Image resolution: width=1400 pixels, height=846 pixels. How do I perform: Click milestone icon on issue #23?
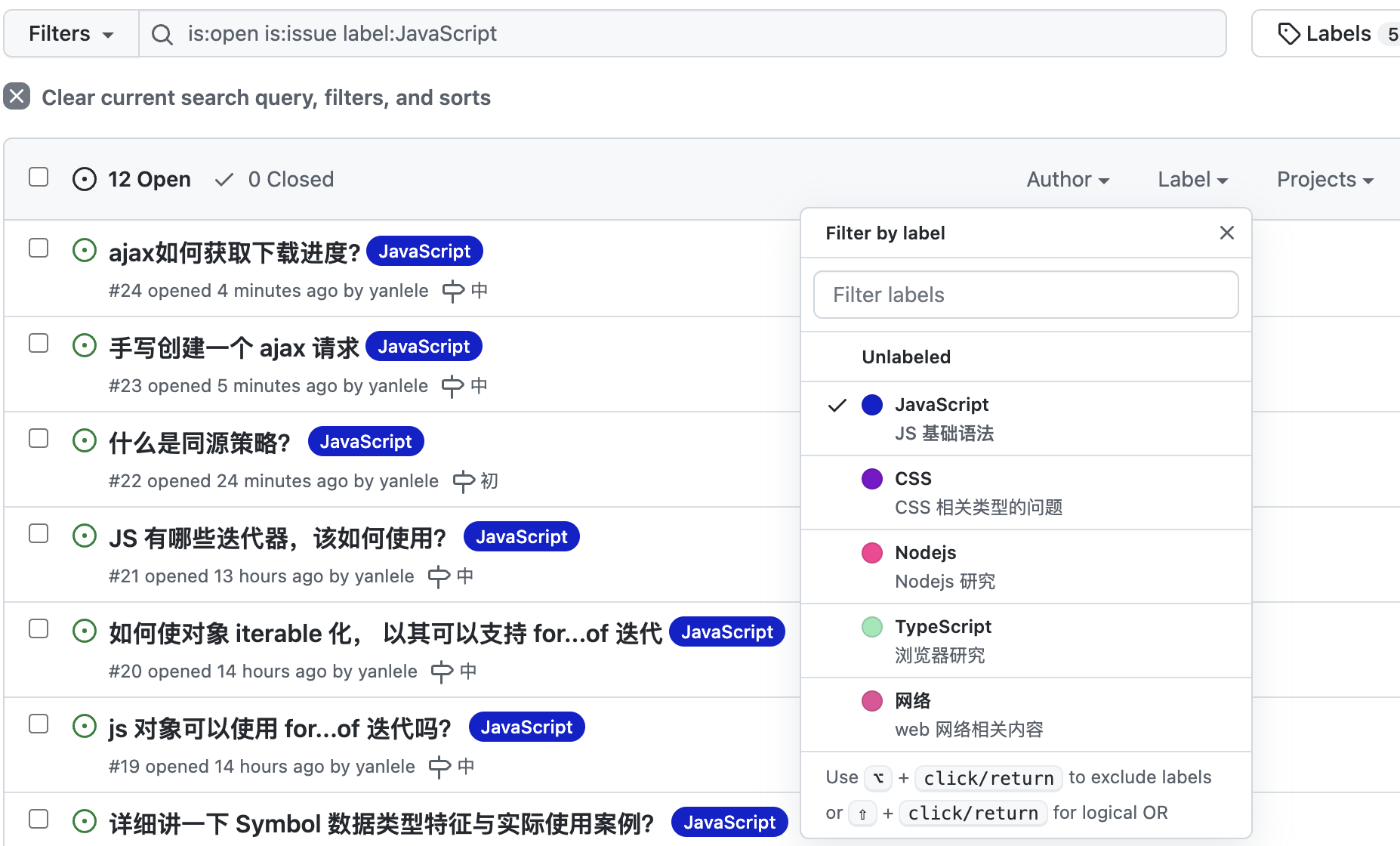pos(452,386)
